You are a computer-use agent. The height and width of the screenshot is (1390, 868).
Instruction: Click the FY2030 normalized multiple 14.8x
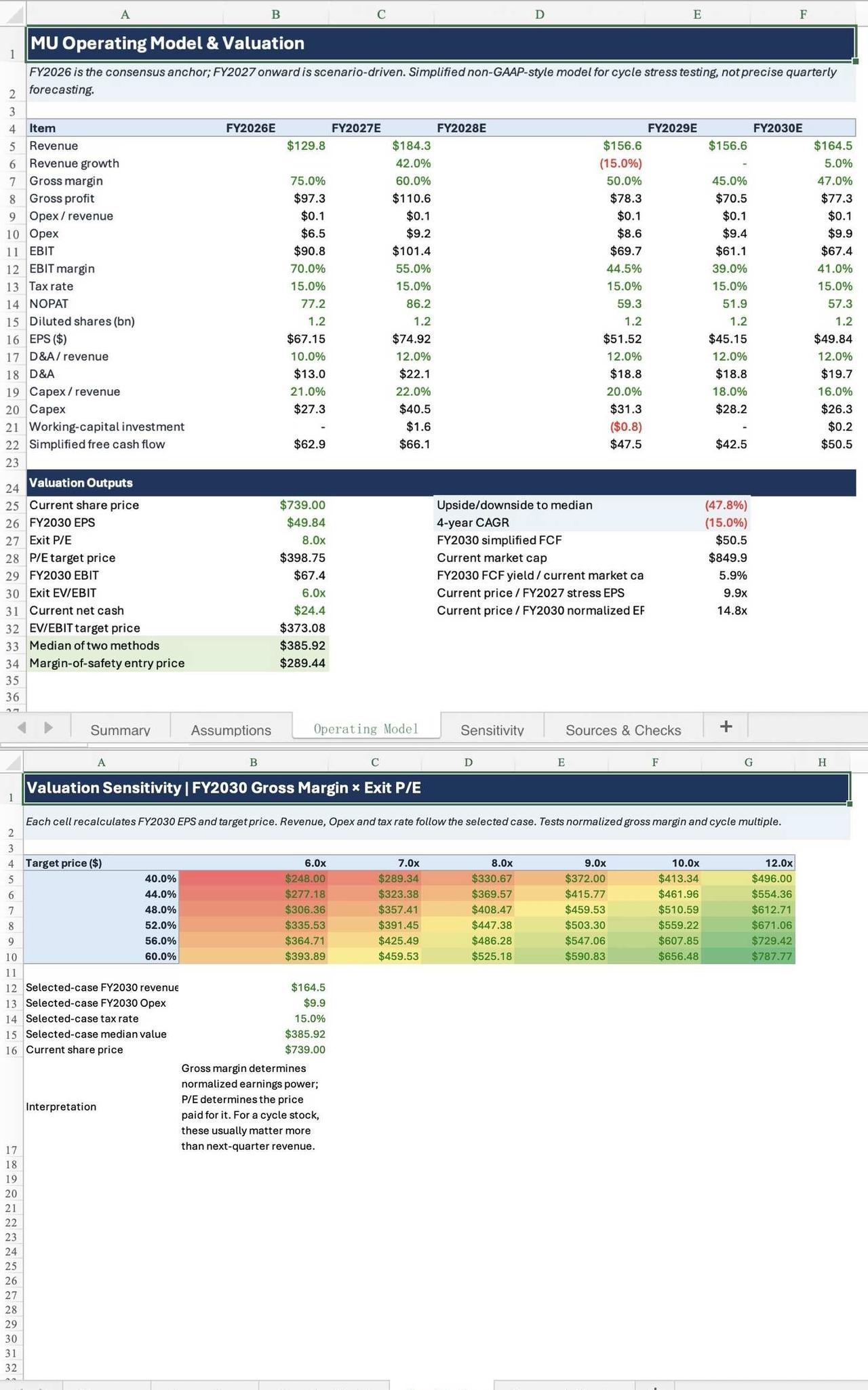point(732,611)
